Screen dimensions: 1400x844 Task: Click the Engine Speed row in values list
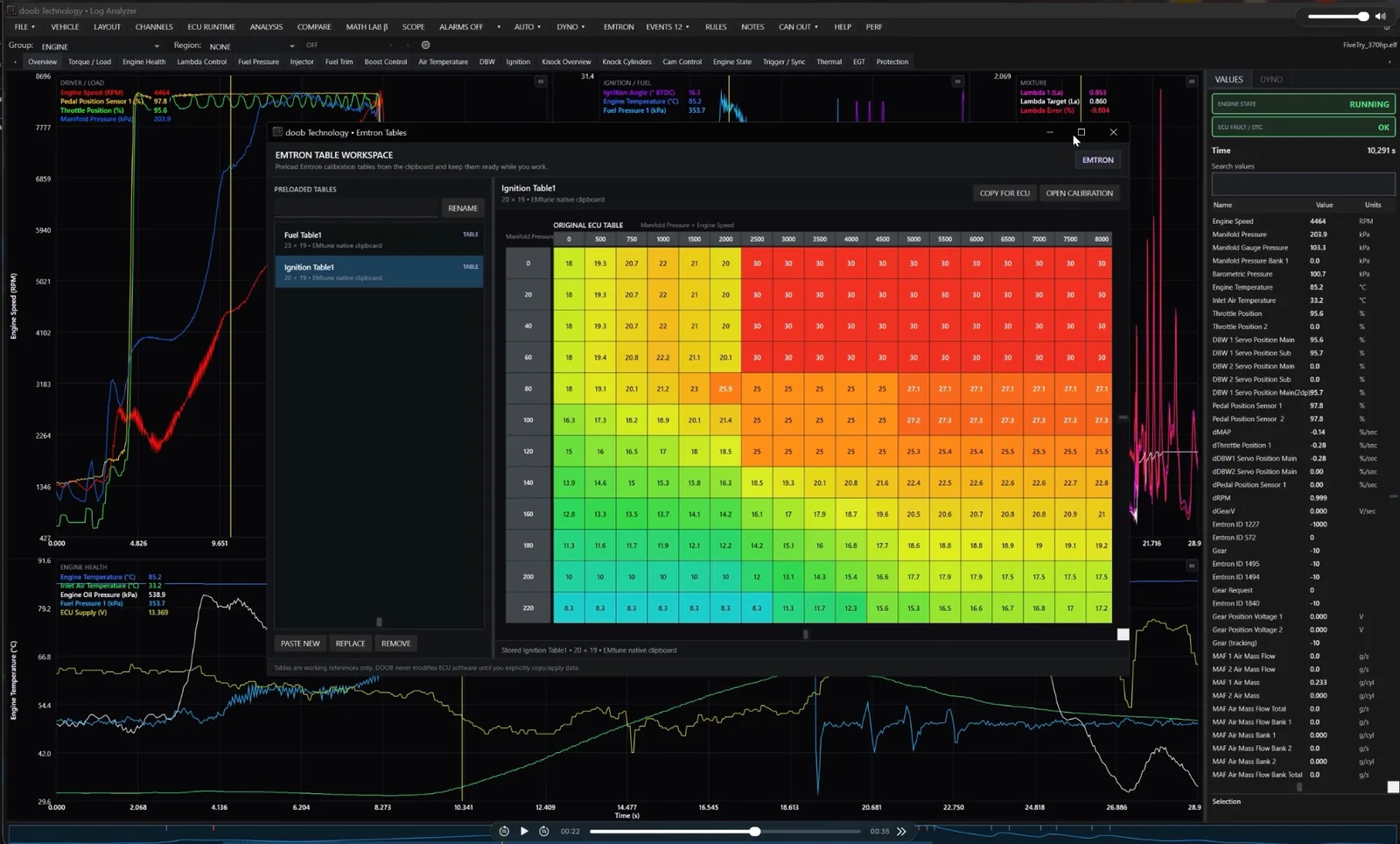1303,222
